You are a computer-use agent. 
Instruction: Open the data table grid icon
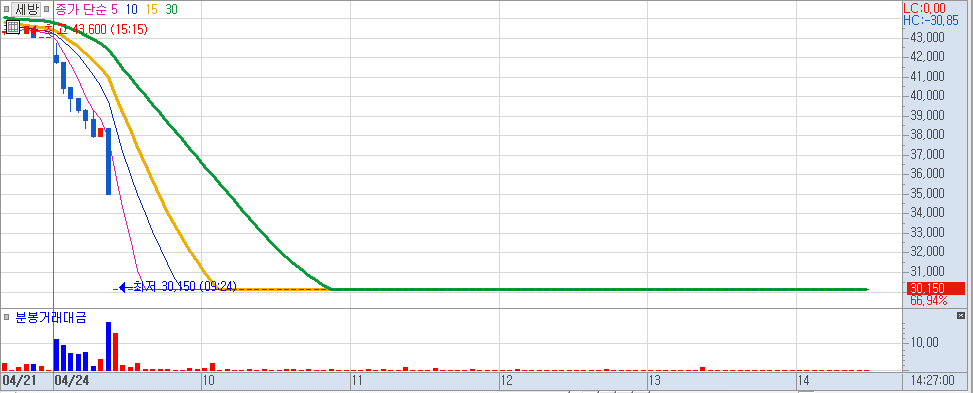click(13, 27)
